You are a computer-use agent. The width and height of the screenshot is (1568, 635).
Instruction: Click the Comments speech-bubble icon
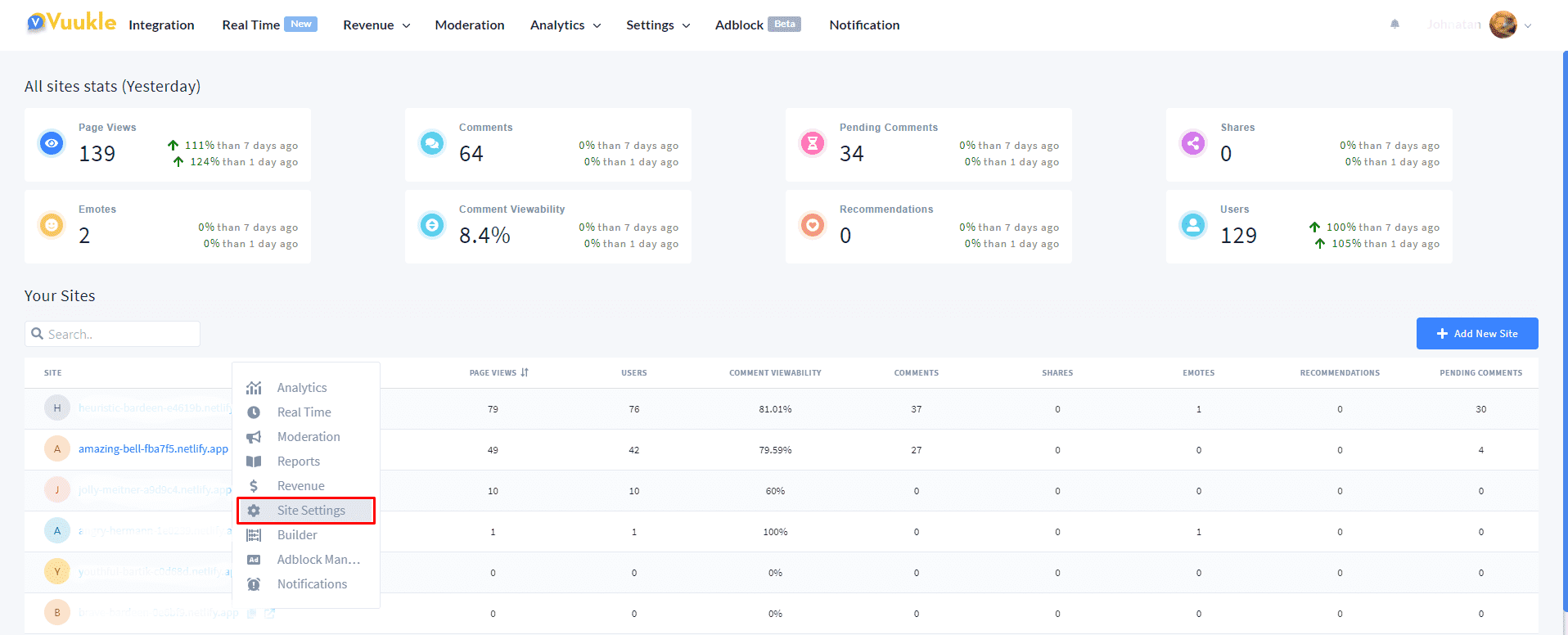tap(431, 143)
